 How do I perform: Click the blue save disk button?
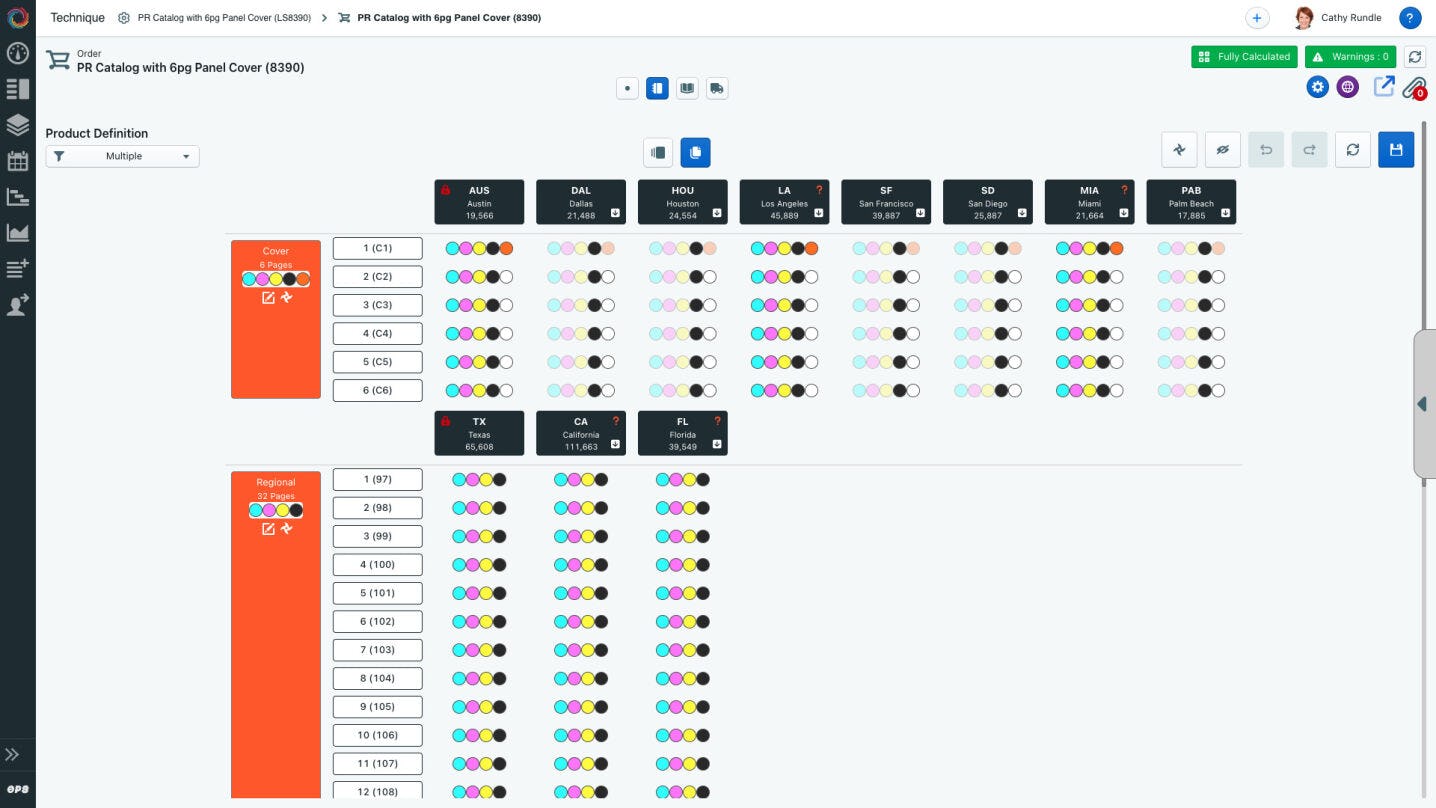(x=1396, y=149)
